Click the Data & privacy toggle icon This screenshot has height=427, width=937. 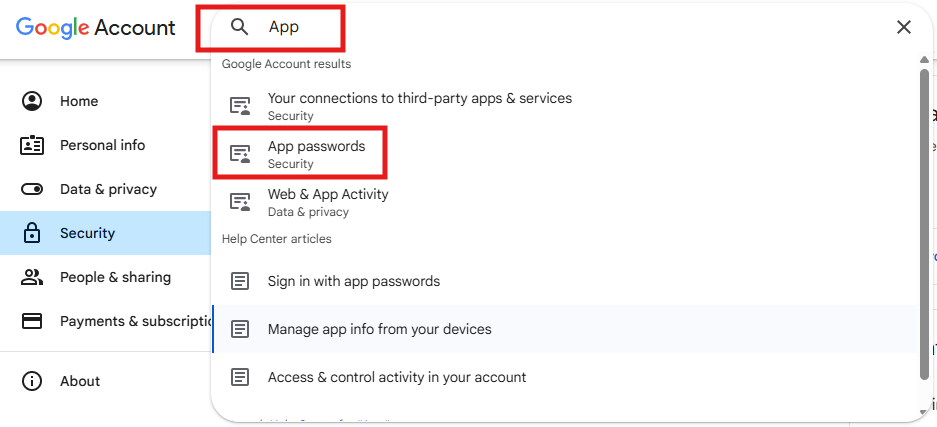pos(32,189)
